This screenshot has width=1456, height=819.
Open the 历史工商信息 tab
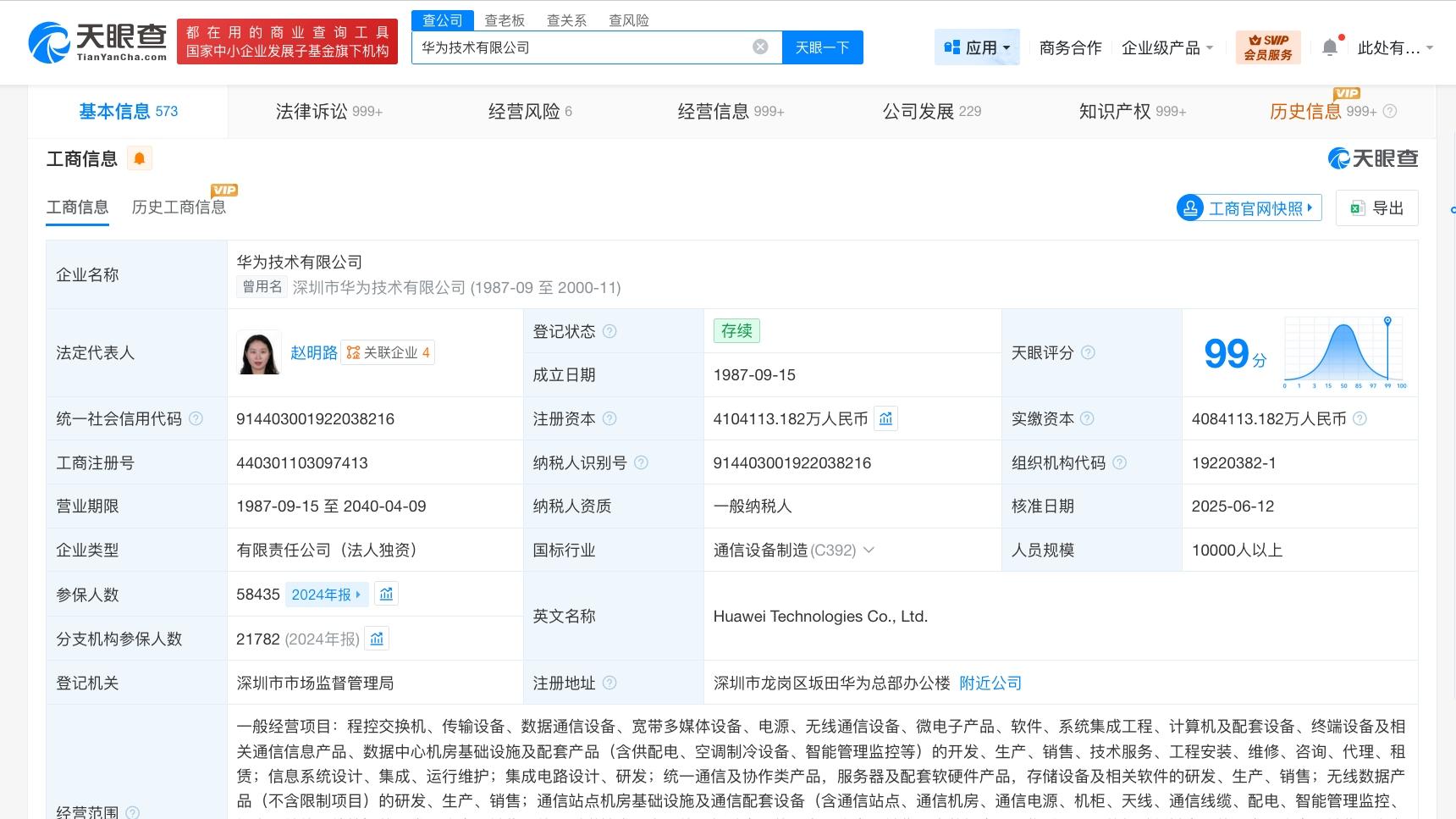click(x=179, y=208)
